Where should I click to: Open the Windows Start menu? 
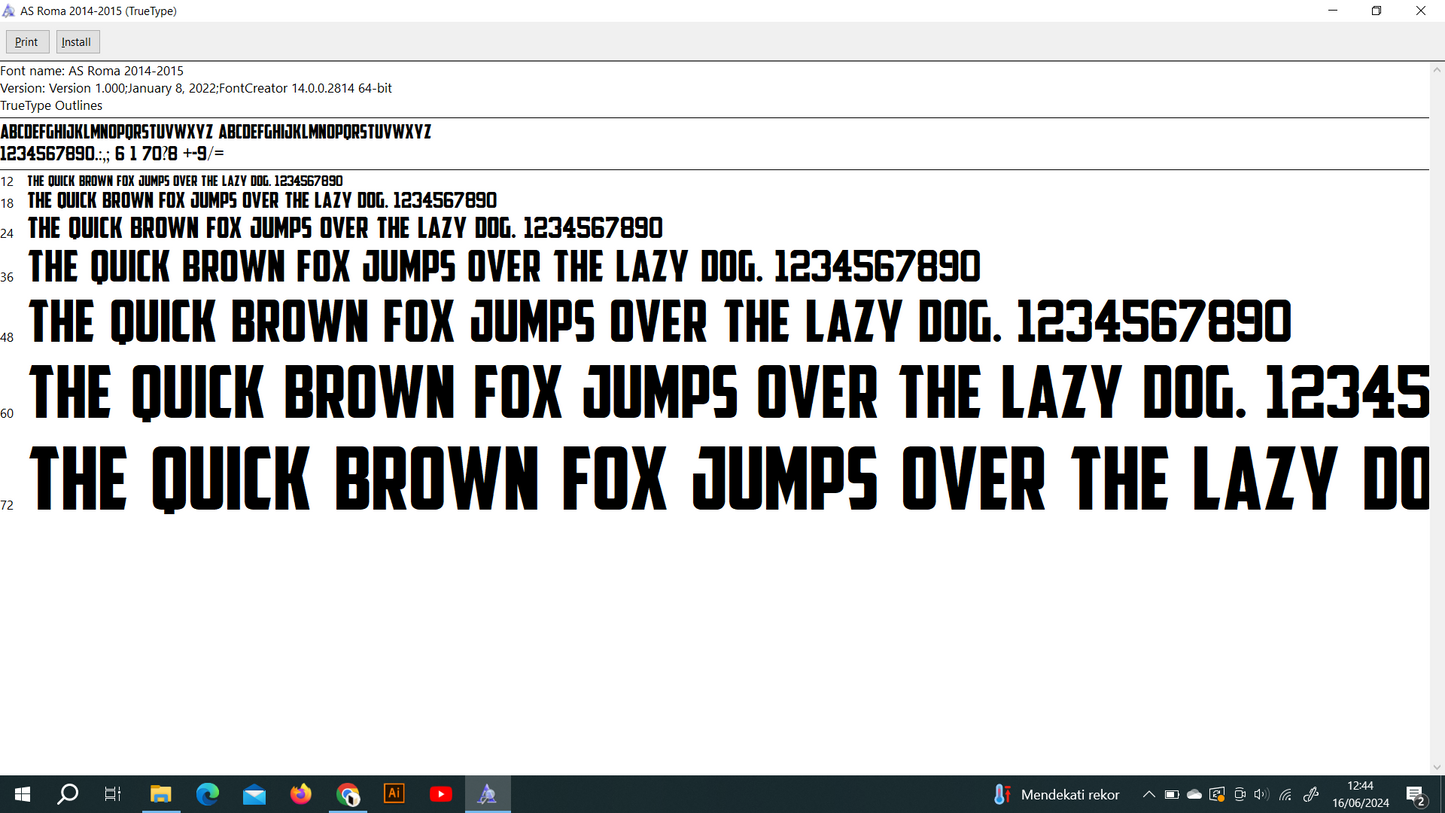(x=21, y=793)
